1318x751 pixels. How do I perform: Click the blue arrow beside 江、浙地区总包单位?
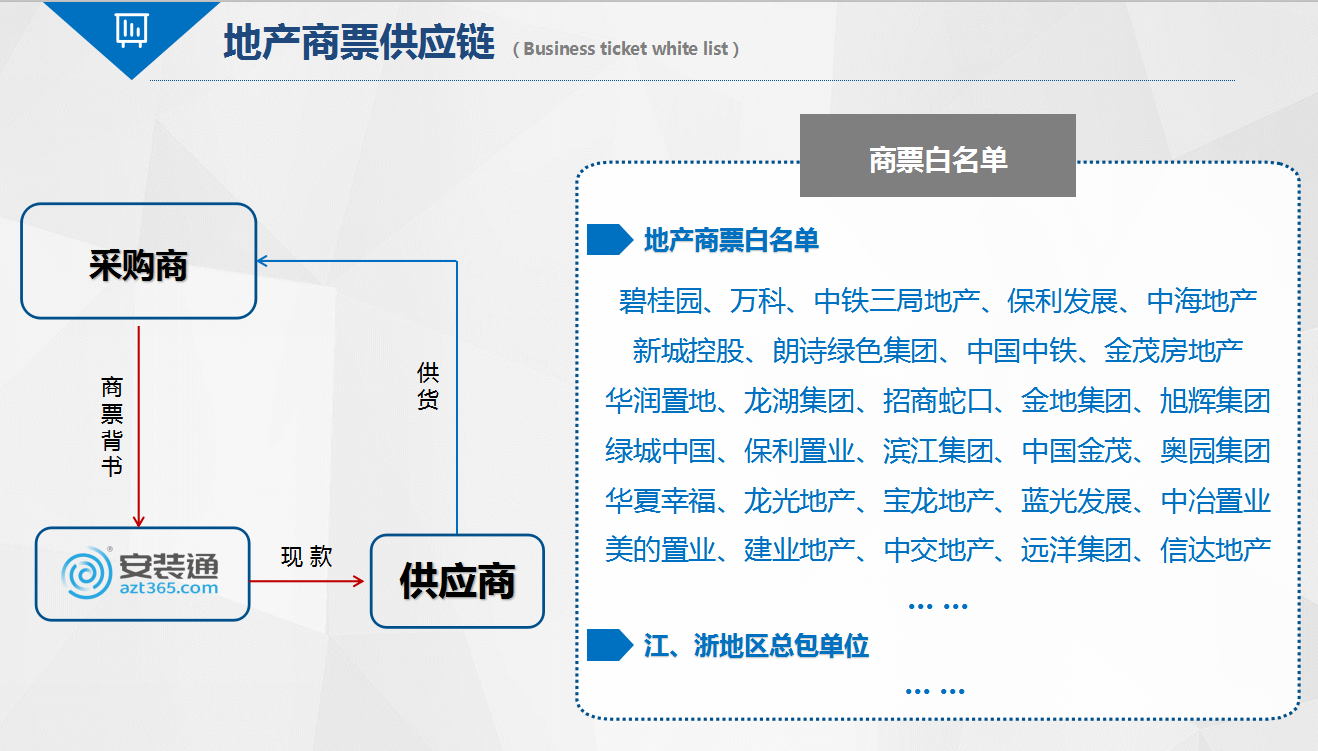point(609,646)
